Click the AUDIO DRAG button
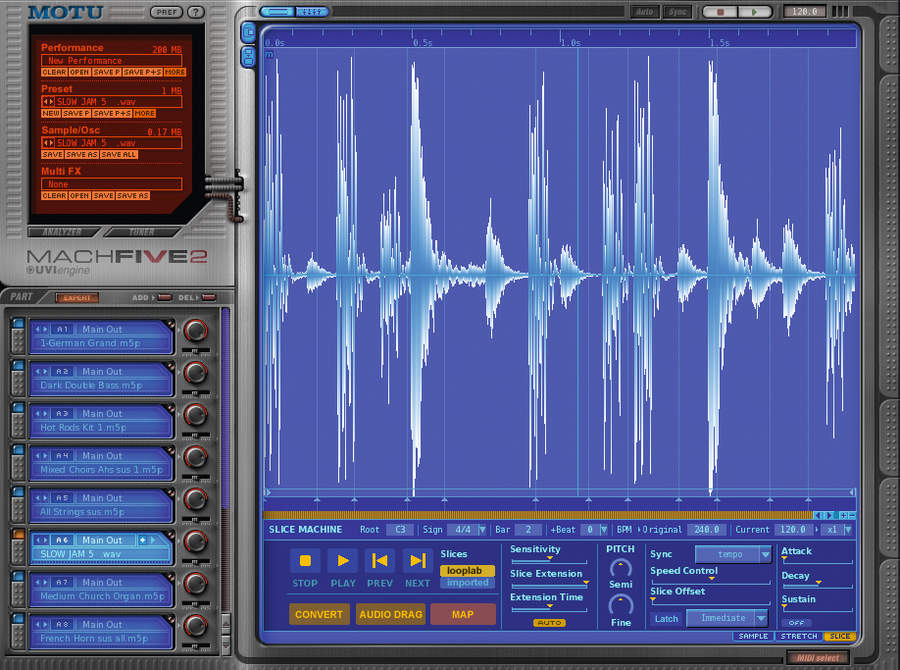The height and width of the screenshot is (670, 900). click(390, 614)
